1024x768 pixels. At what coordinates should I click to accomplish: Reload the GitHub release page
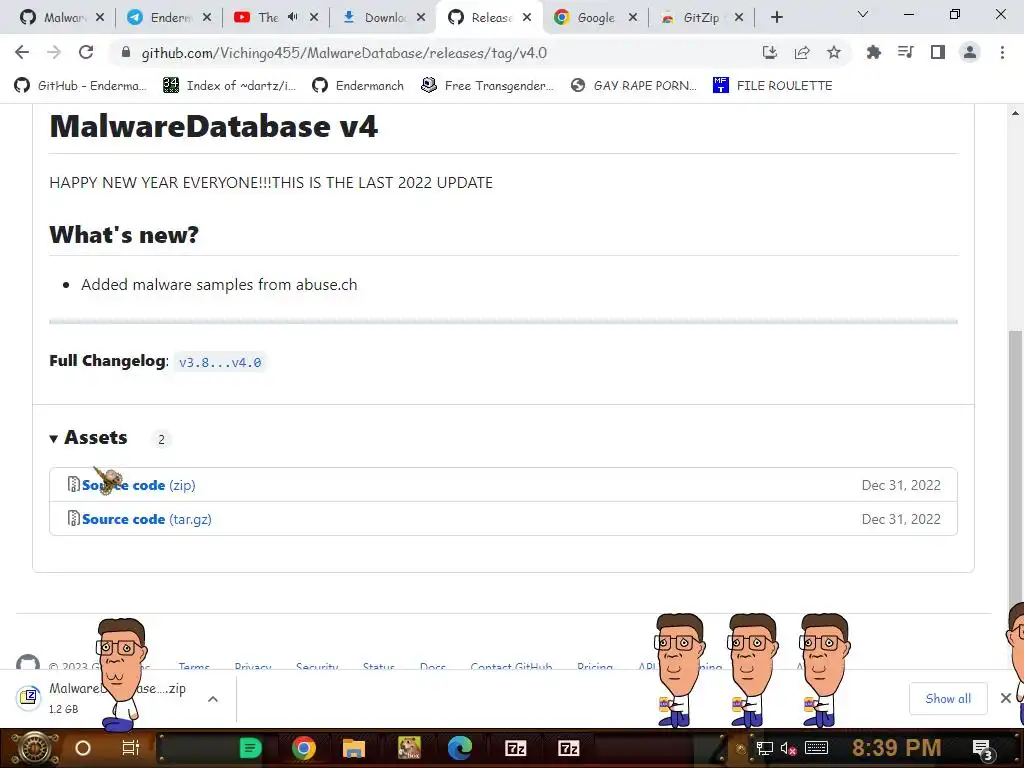click(86, 52)
